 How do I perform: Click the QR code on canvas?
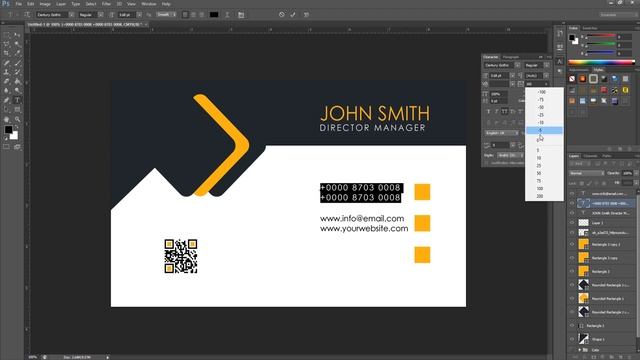coord(181,256)
